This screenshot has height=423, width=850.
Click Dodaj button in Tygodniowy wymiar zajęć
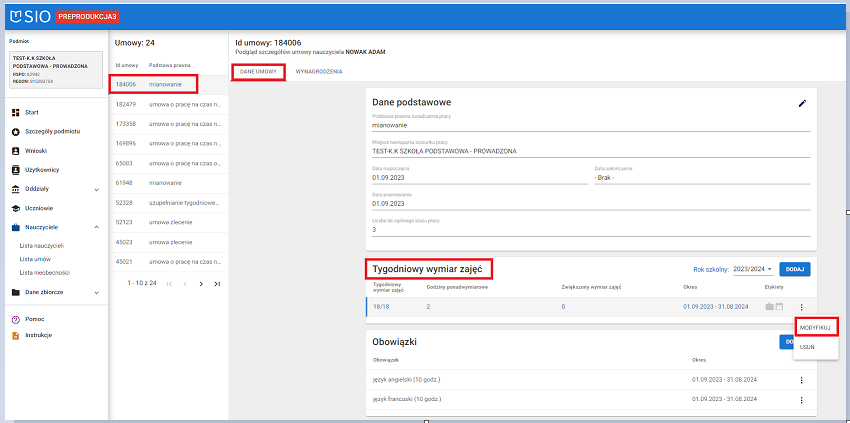794,269
